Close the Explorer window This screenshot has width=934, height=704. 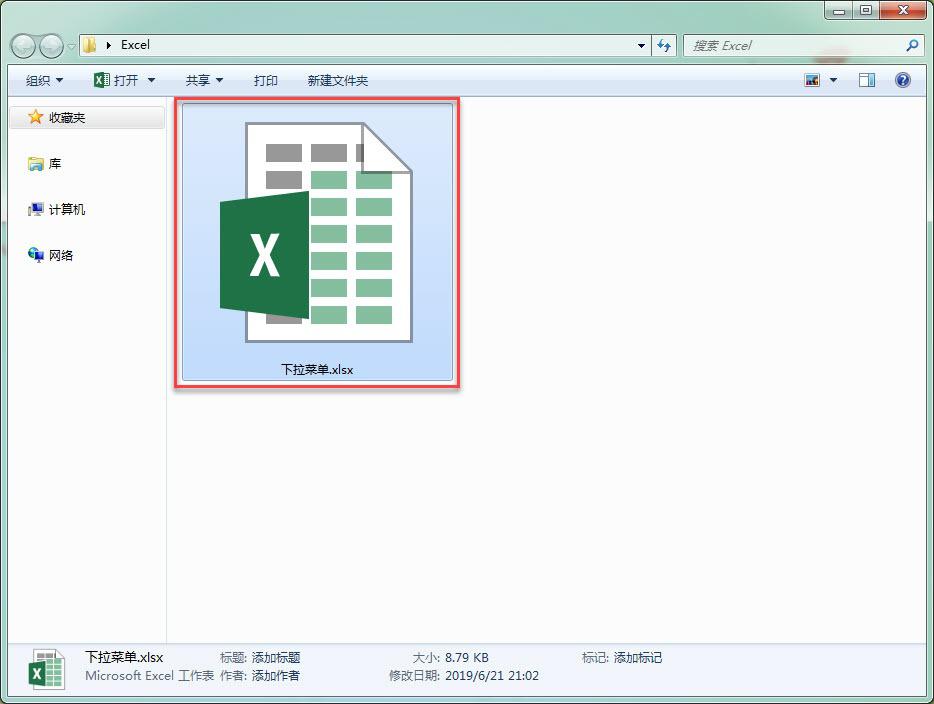tap(902, 10)
